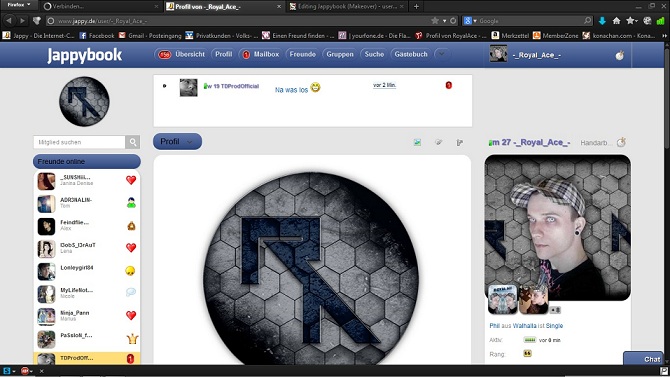The width and height of the screenshot is (670, 377).
Task: Click the yellow smiley icon next to Lonleygirl84
Action: pyautogui.click(x=130, y=271)
